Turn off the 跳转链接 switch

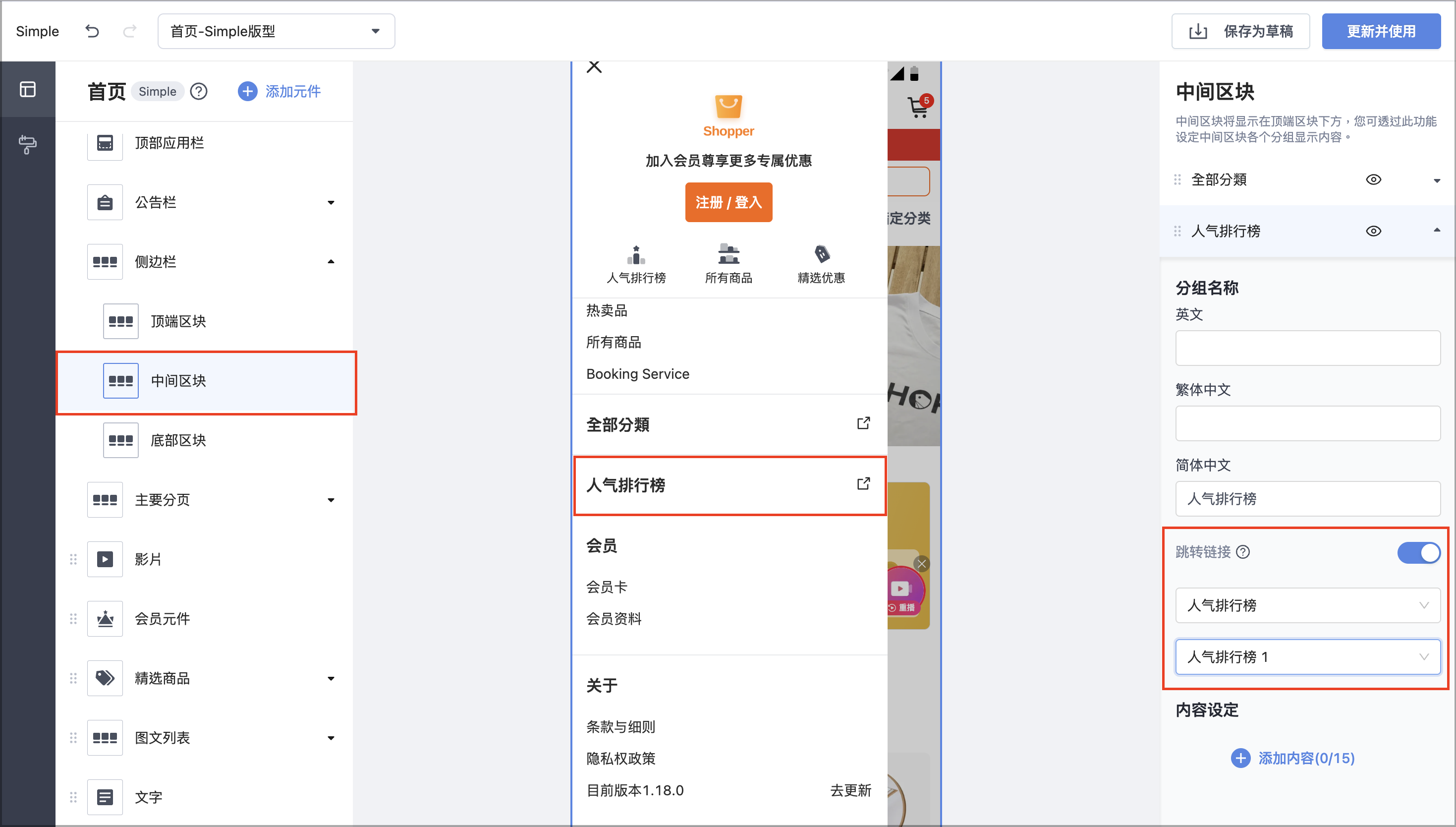pyautogui.click(x=1418, y=553)
